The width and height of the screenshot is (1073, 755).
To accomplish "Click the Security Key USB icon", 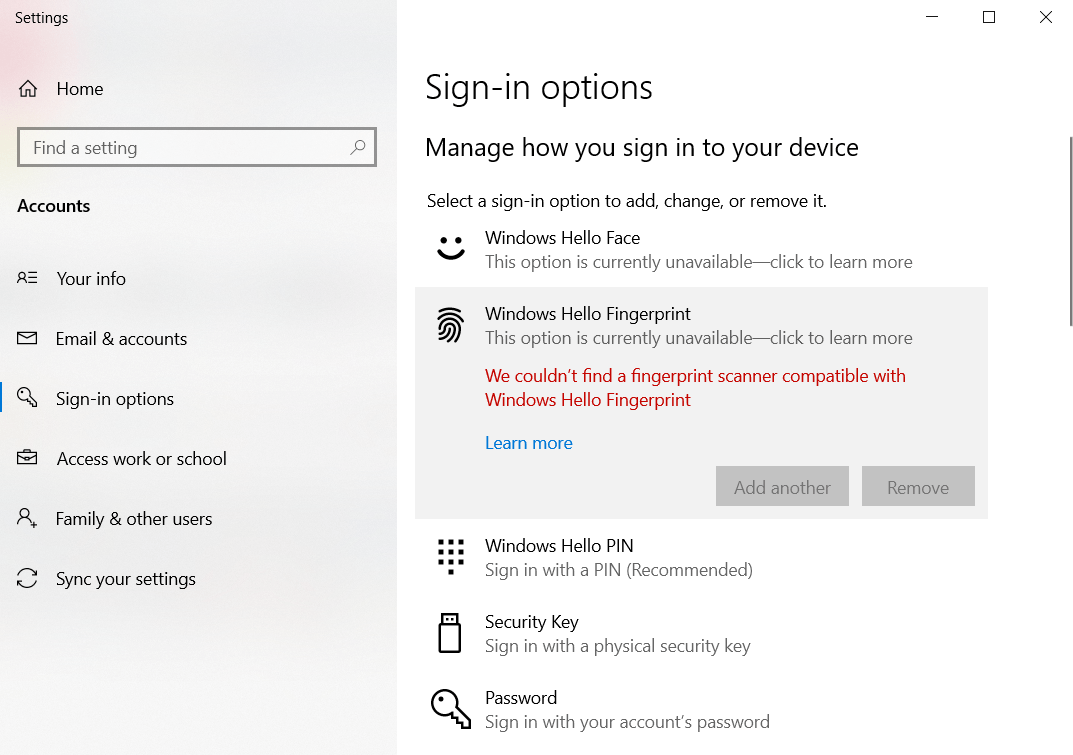I will [x=450, y=632].
